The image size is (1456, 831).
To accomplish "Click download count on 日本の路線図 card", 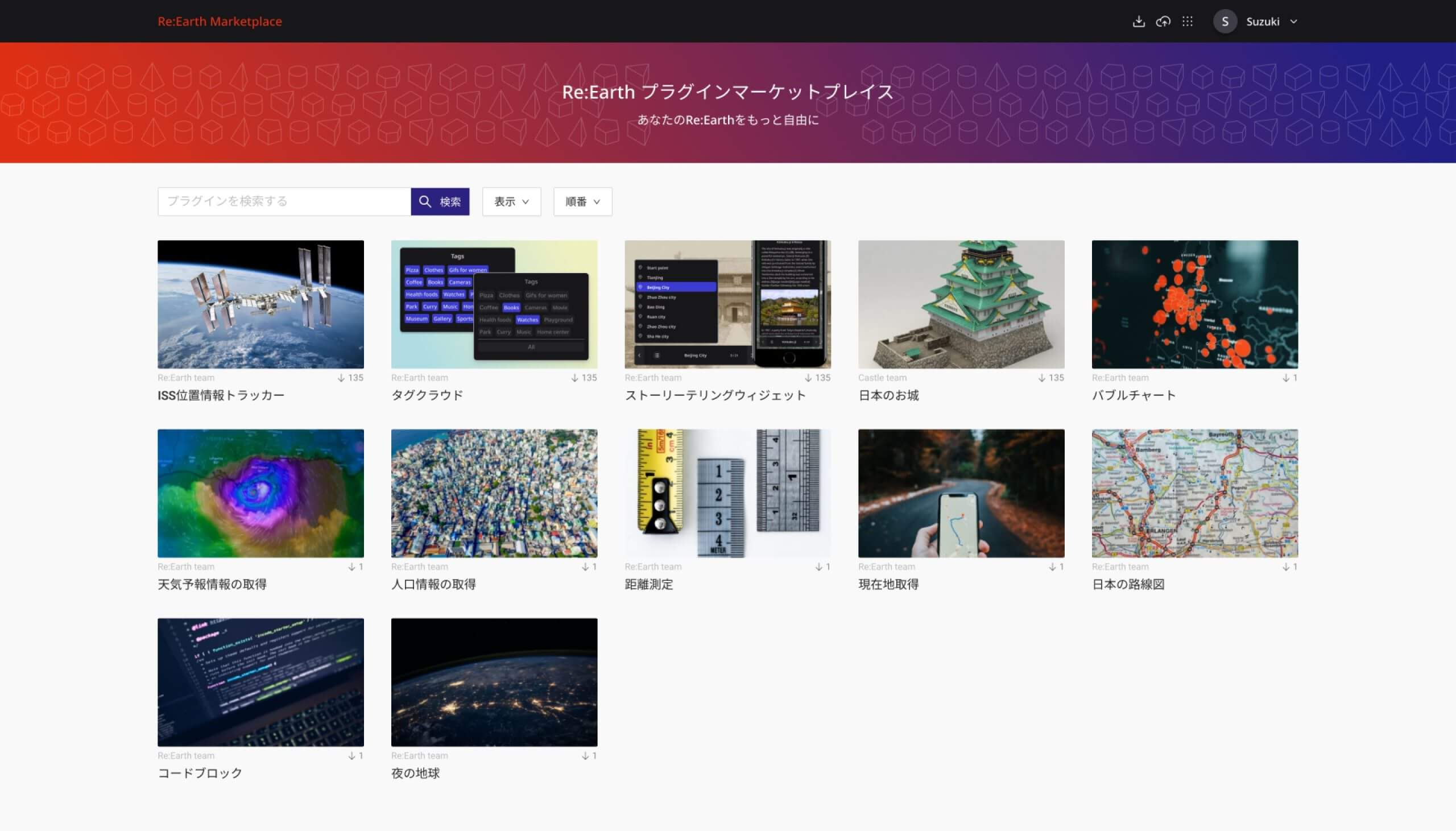I will click(1290, 567).
